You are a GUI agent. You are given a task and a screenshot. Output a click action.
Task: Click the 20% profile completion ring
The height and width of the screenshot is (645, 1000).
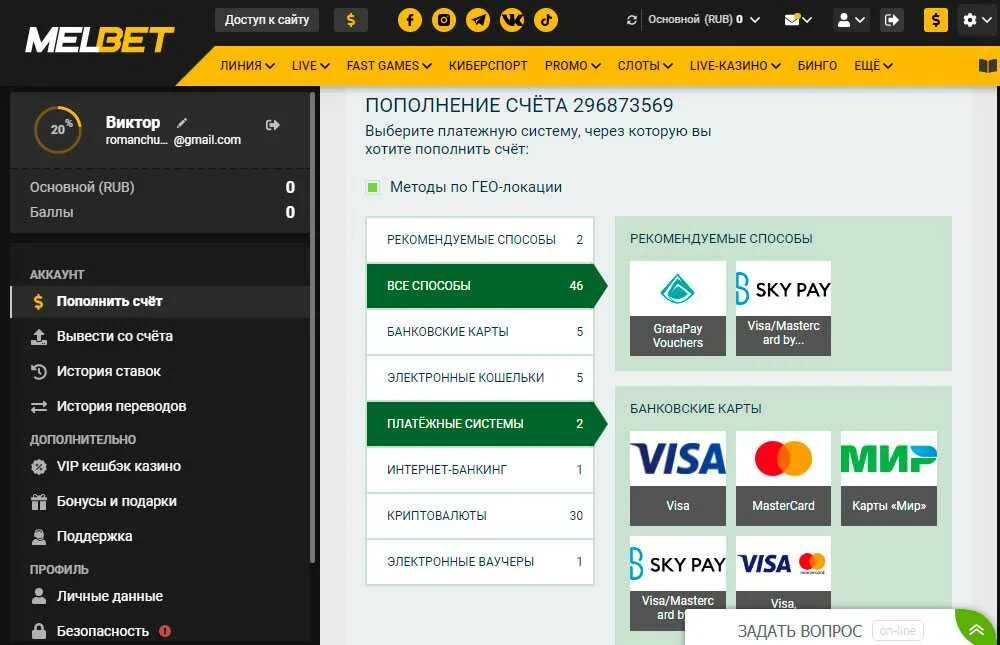click(58, 130)
